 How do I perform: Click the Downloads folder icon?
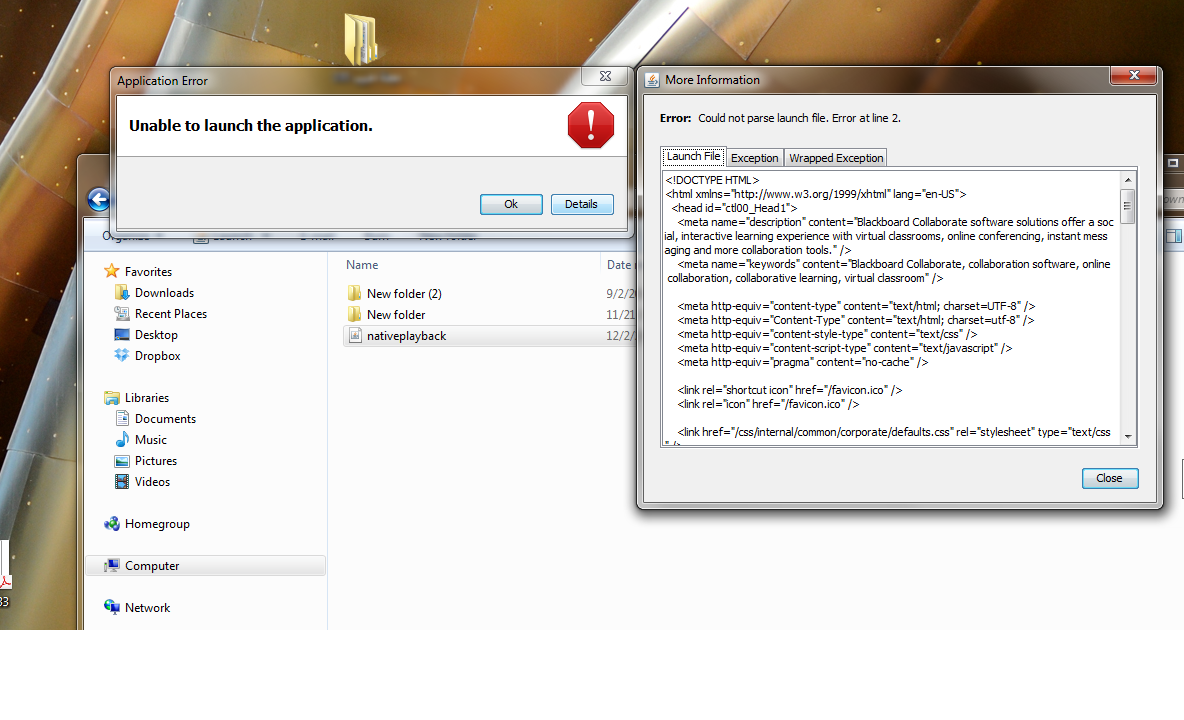(x=122, y=293)
